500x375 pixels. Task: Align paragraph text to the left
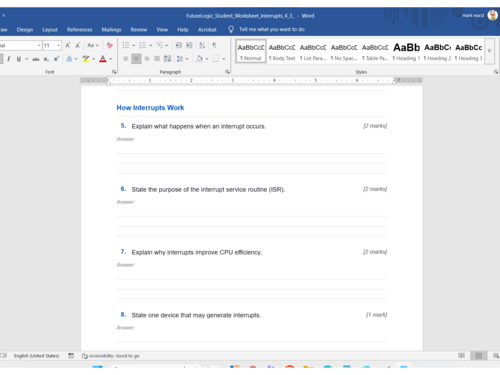tap(126, 59)
